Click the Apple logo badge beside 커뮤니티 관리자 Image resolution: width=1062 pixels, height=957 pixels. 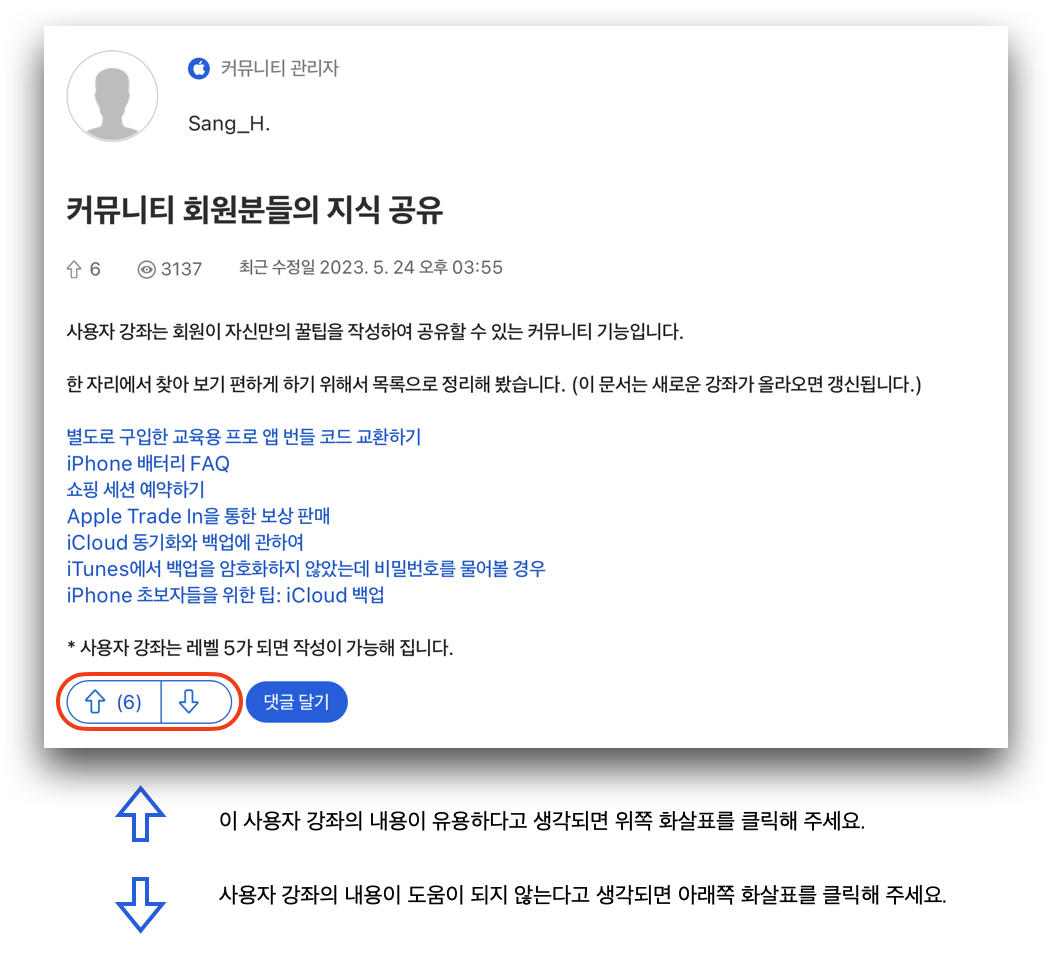pyautogui.click(x=199, y=68)
